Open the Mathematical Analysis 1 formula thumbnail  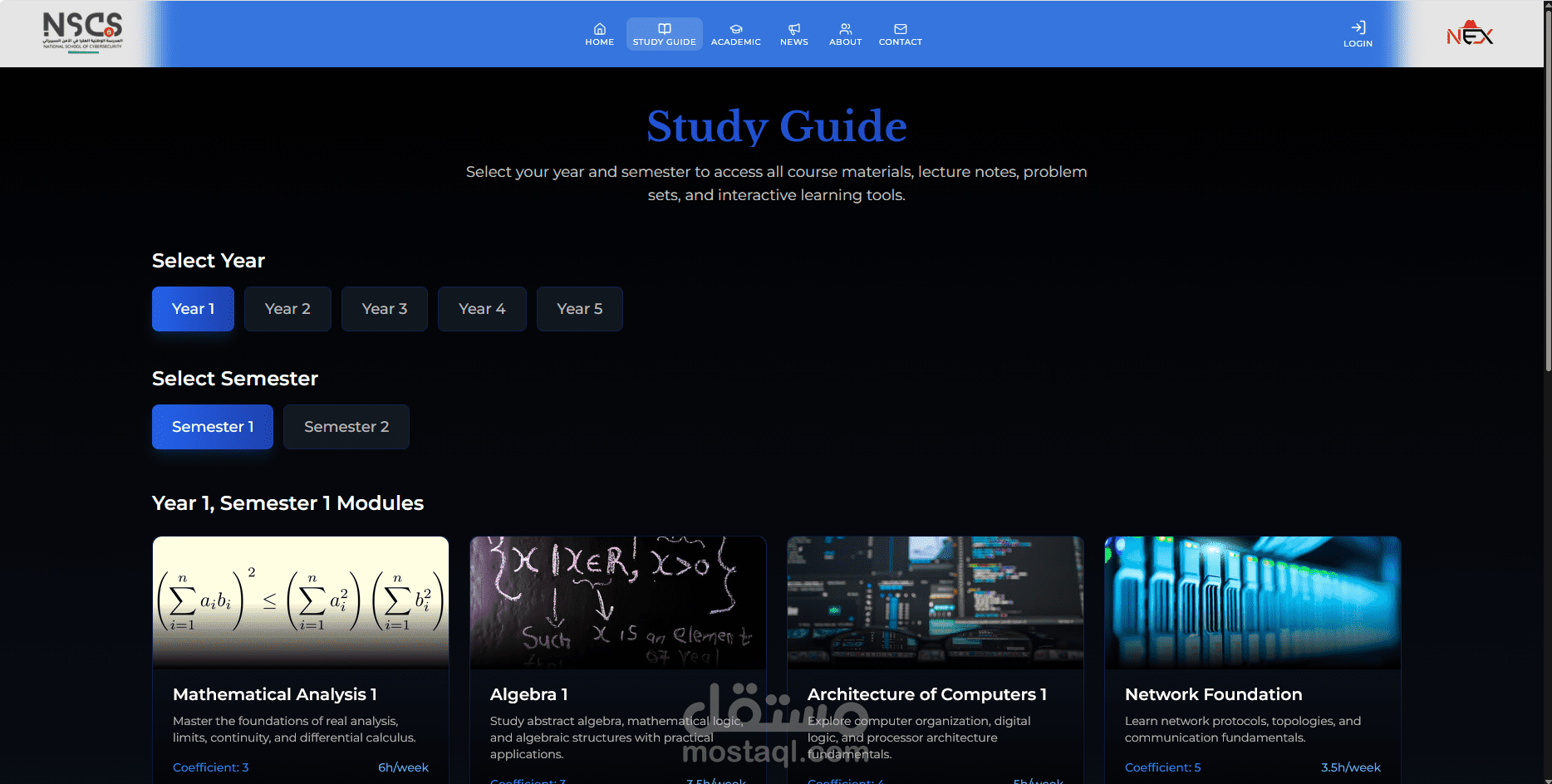[301, 602]
